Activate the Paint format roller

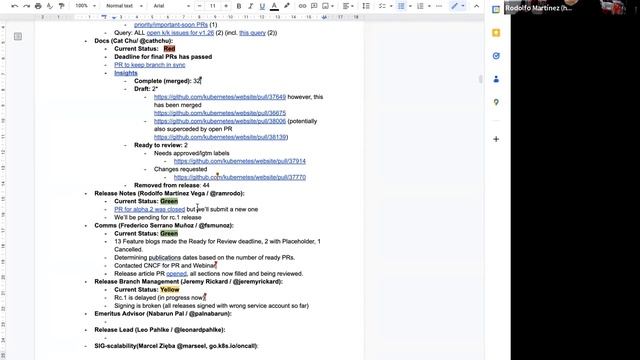[x=62, y=6]
